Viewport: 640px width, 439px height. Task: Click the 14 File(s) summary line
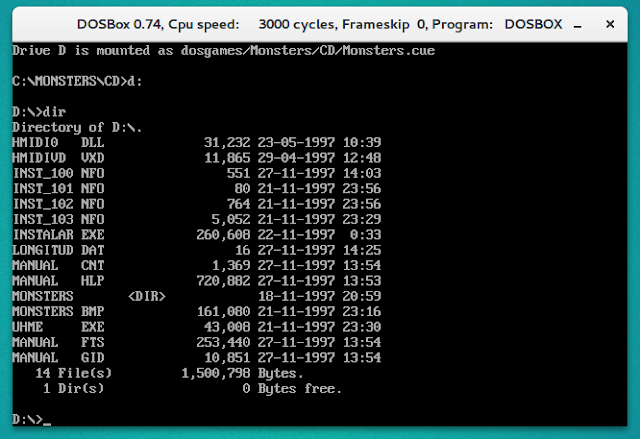click(x=169, y=373)
